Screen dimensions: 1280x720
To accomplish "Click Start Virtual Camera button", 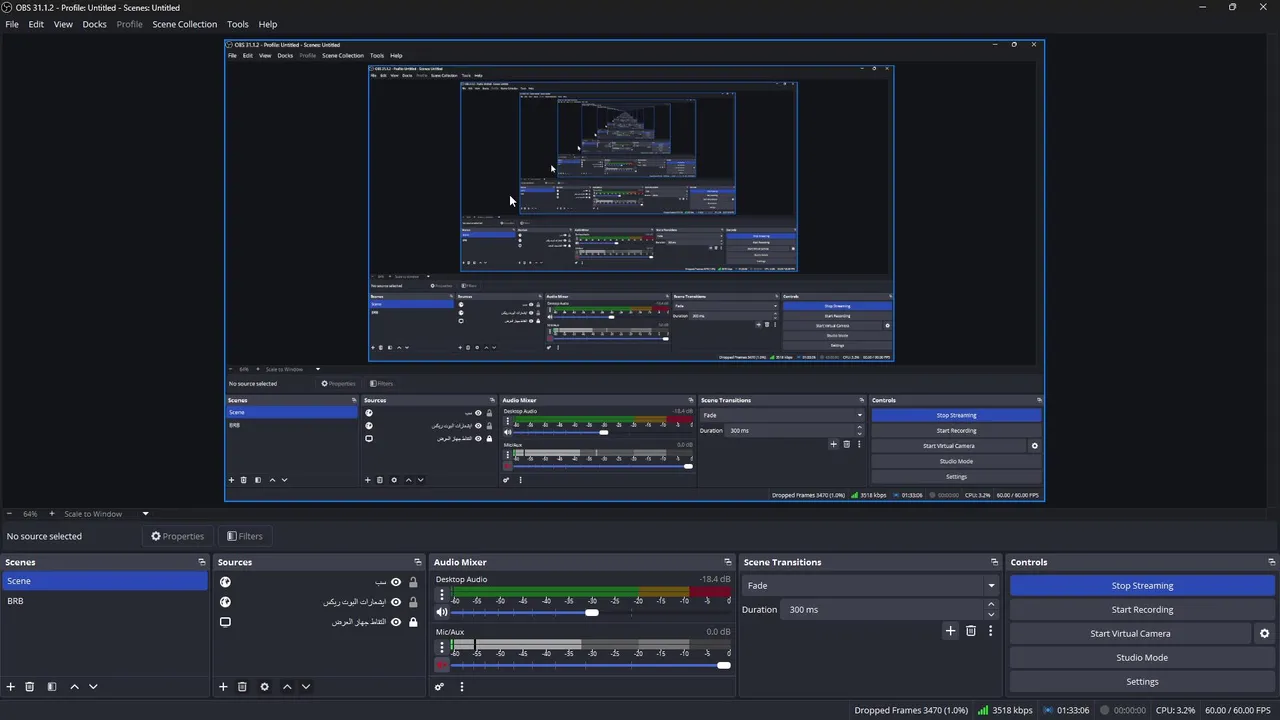I will [1130, 634].
